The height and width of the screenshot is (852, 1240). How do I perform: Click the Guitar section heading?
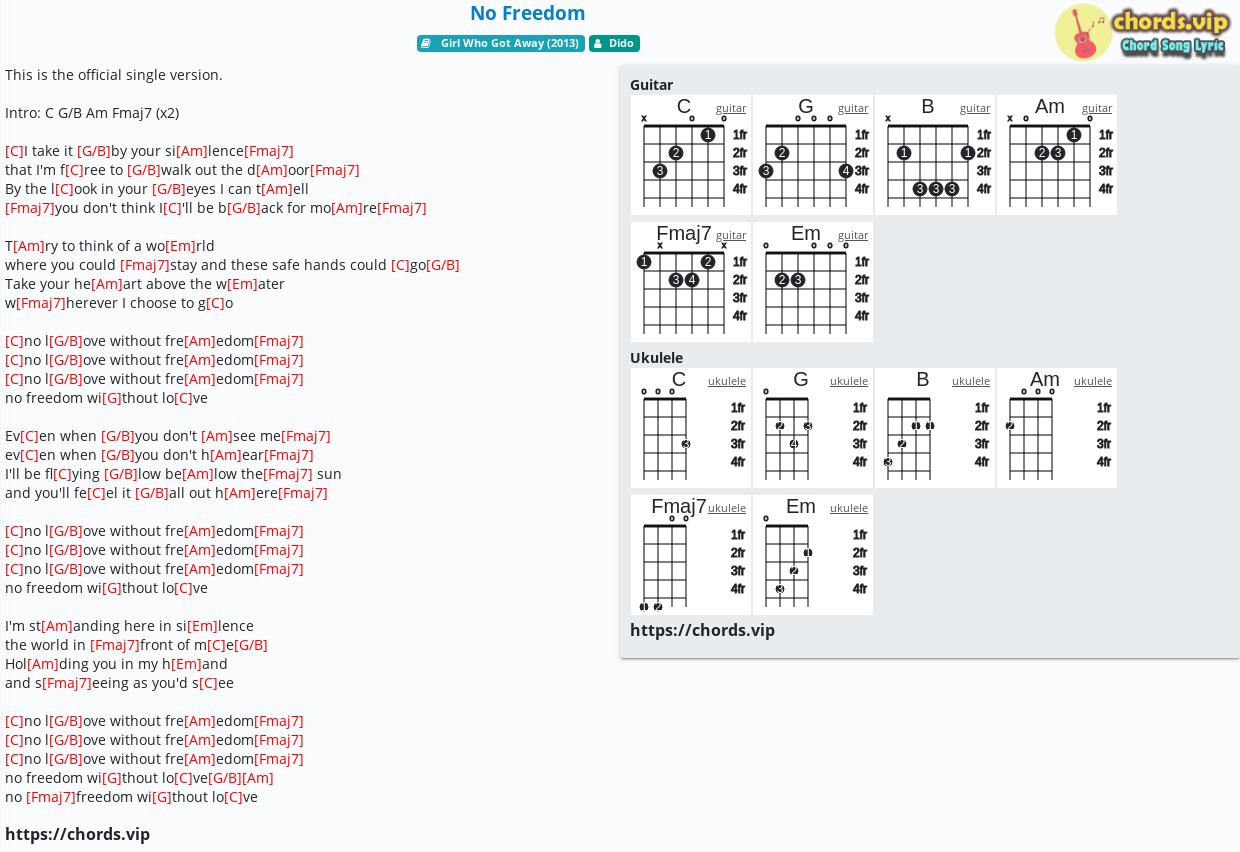pos(651,85)
